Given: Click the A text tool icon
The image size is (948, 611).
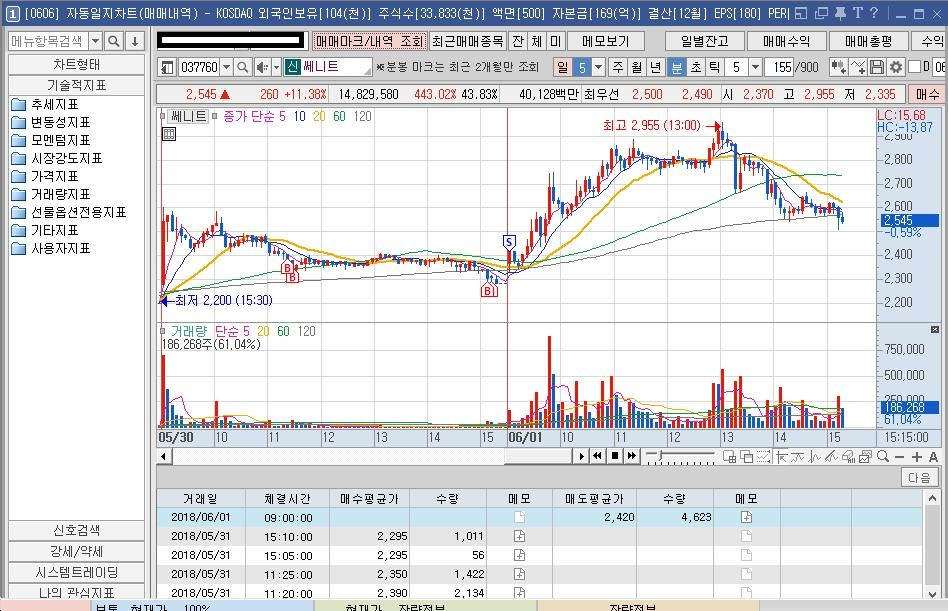Looking at the screenshot, I should (x=933, y=457).
